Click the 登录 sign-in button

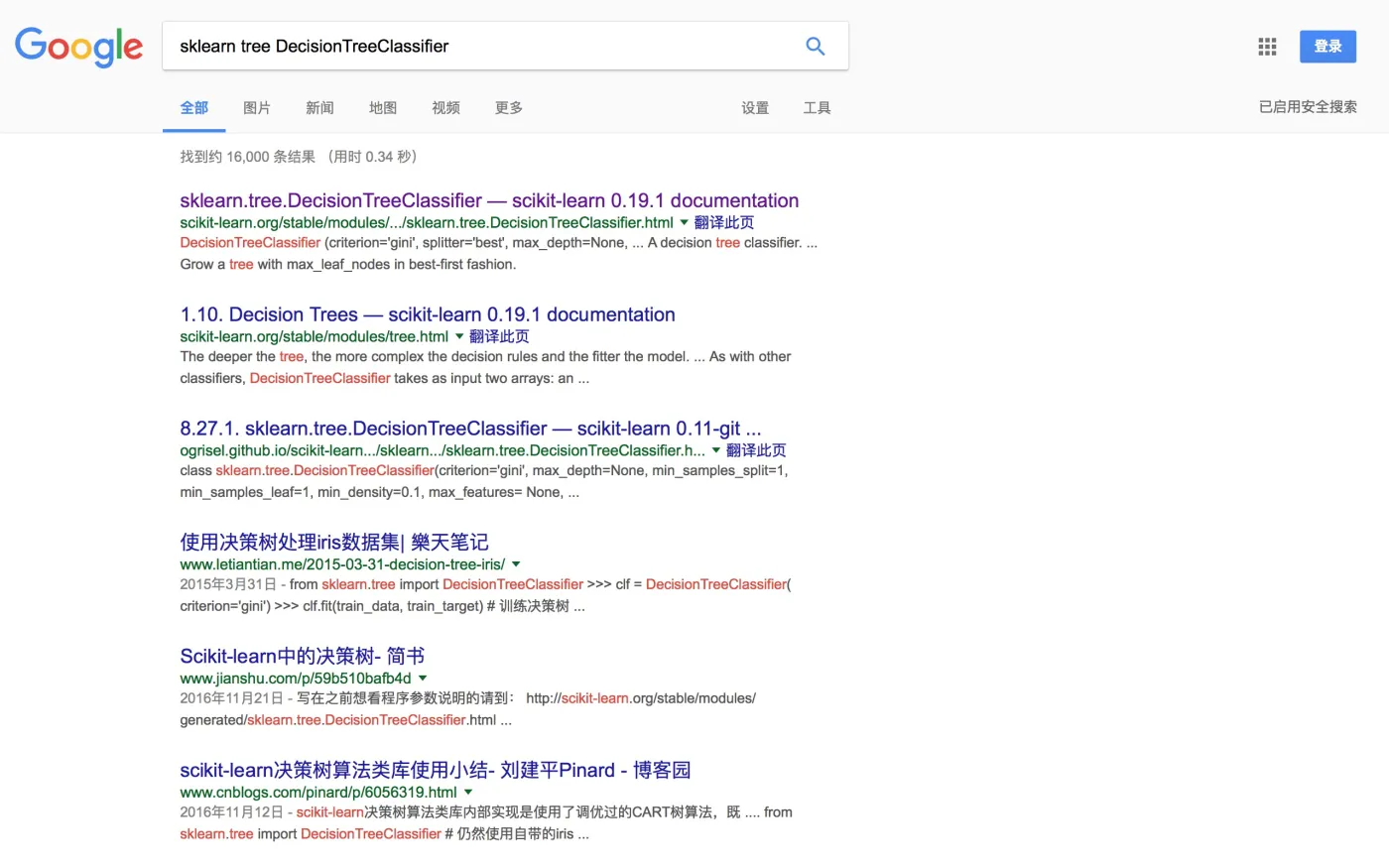click(1327, 47)
